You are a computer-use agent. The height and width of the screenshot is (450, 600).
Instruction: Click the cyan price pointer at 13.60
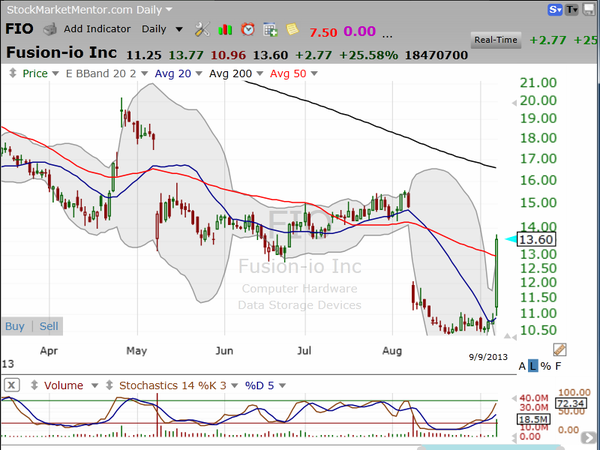(510, 240)
